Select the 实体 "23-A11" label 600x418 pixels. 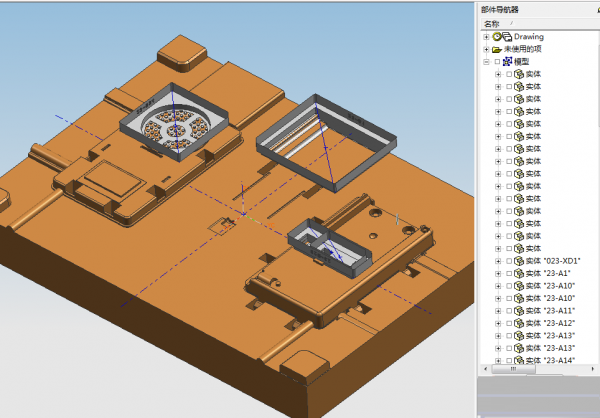coord(550,311)
